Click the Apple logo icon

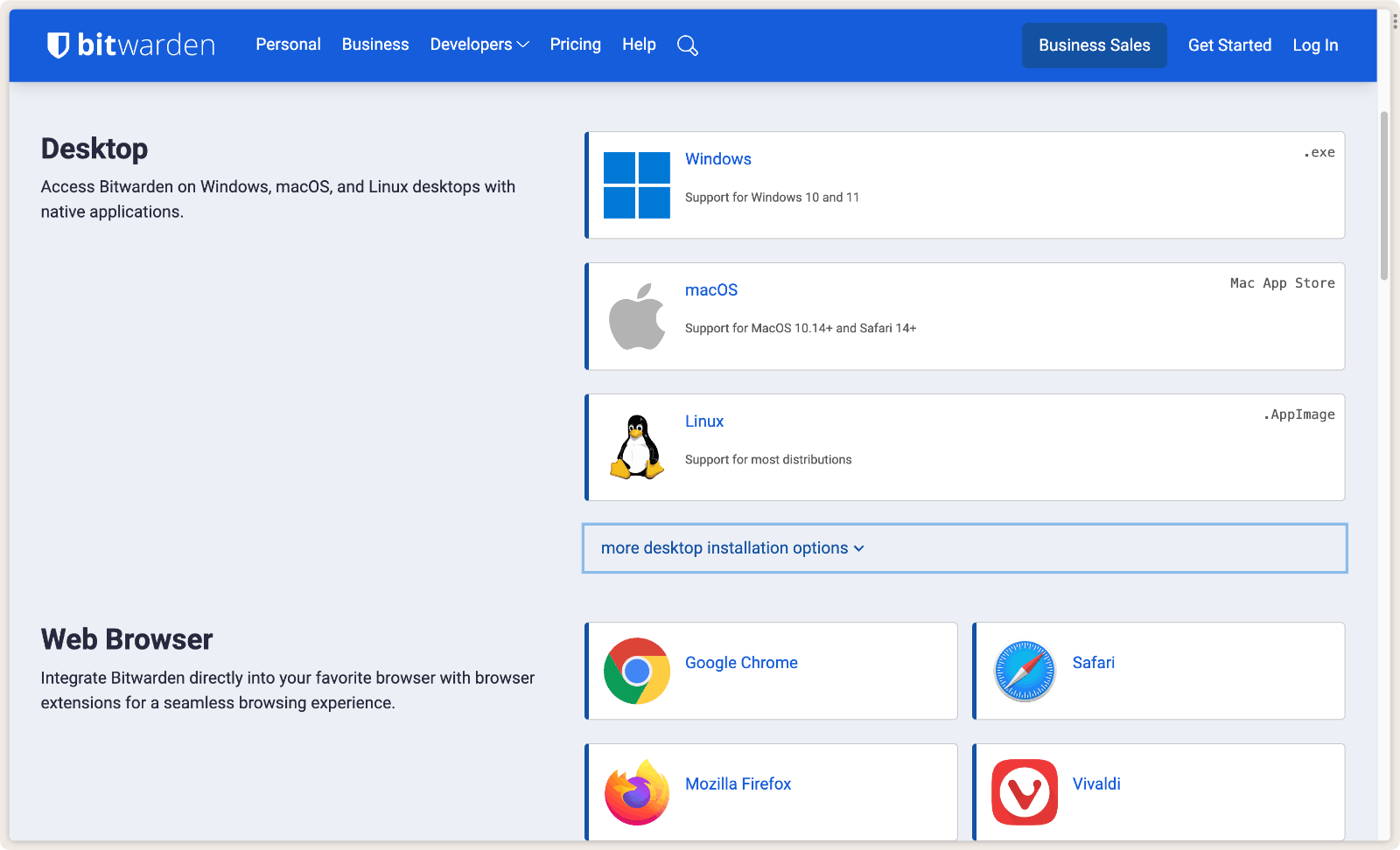(x=637, y=316)
